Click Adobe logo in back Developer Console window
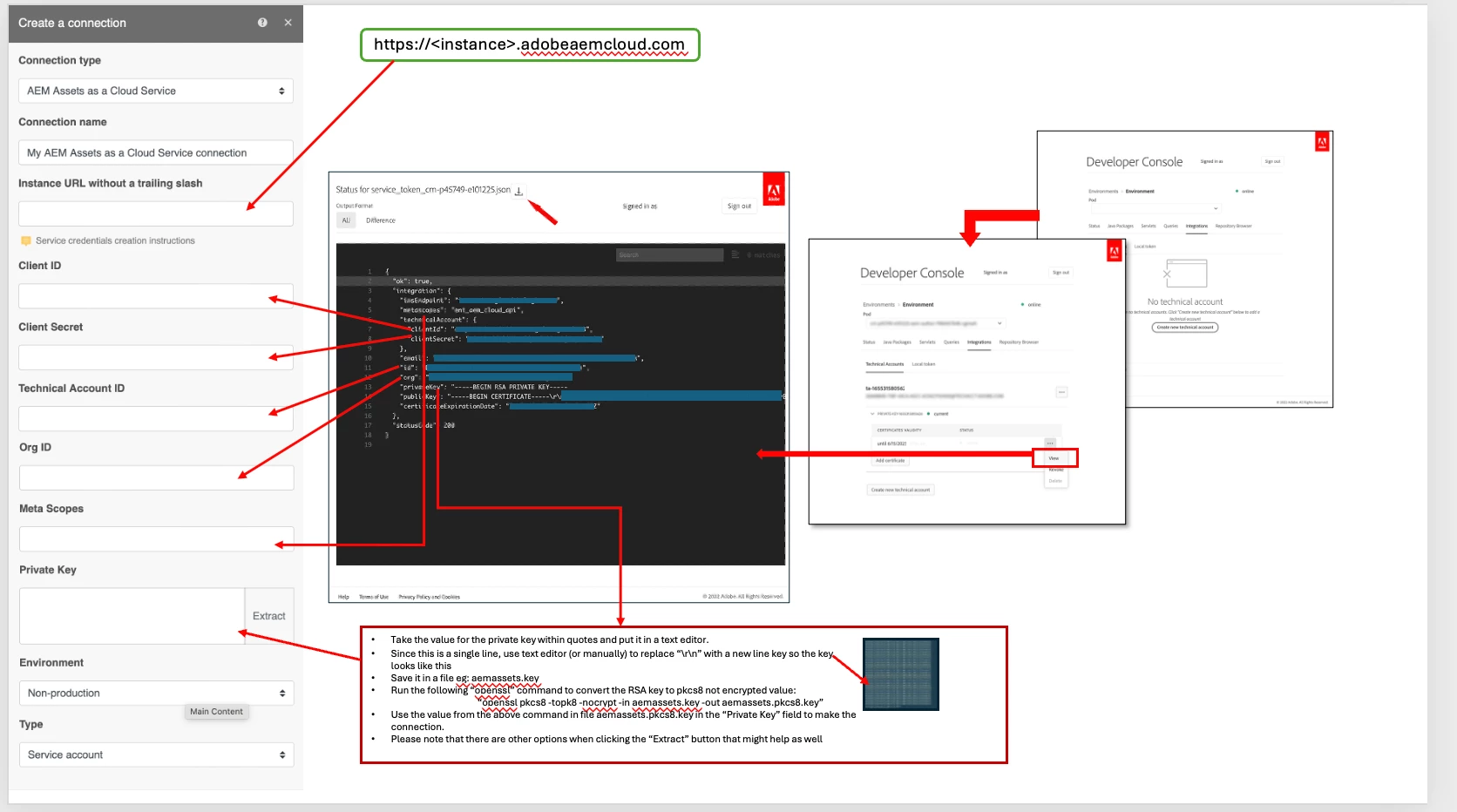Screen dimensions: 1457x812 pyautogui.click(x=1322, y=142)
